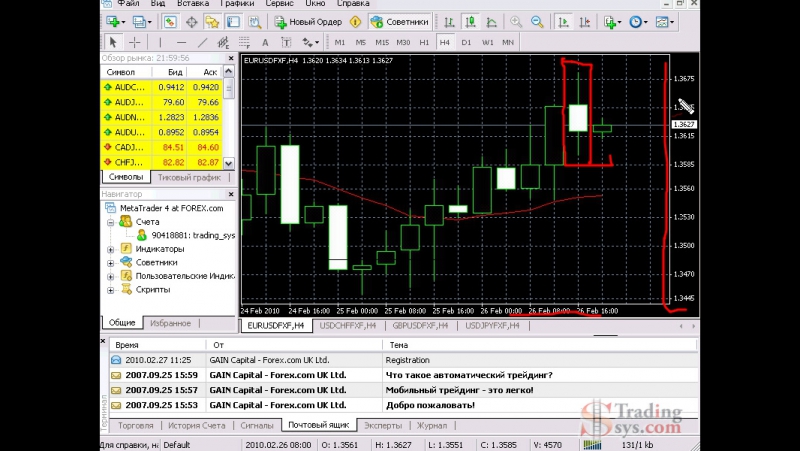Switch to M15 timeframe
The height and width of the screenshot is (451, 800).
(x=382, y=42)
